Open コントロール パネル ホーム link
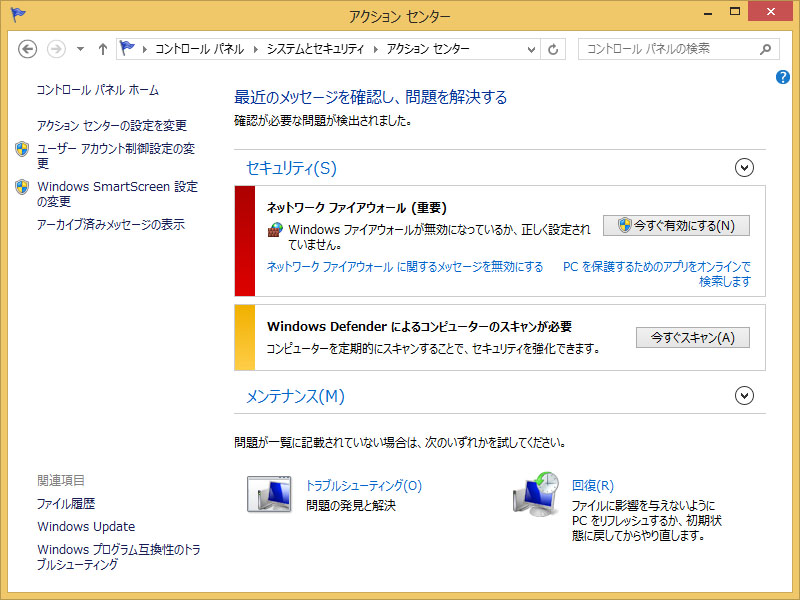Viewport: 800px width, 600px height. [97, 90]
